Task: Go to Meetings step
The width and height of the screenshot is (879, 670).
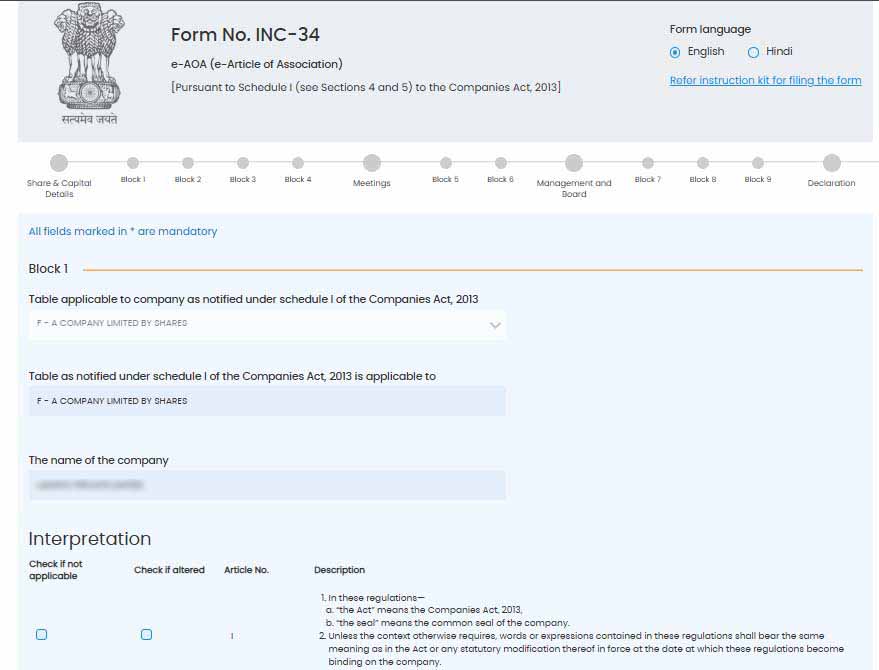Action: [371, 163]
